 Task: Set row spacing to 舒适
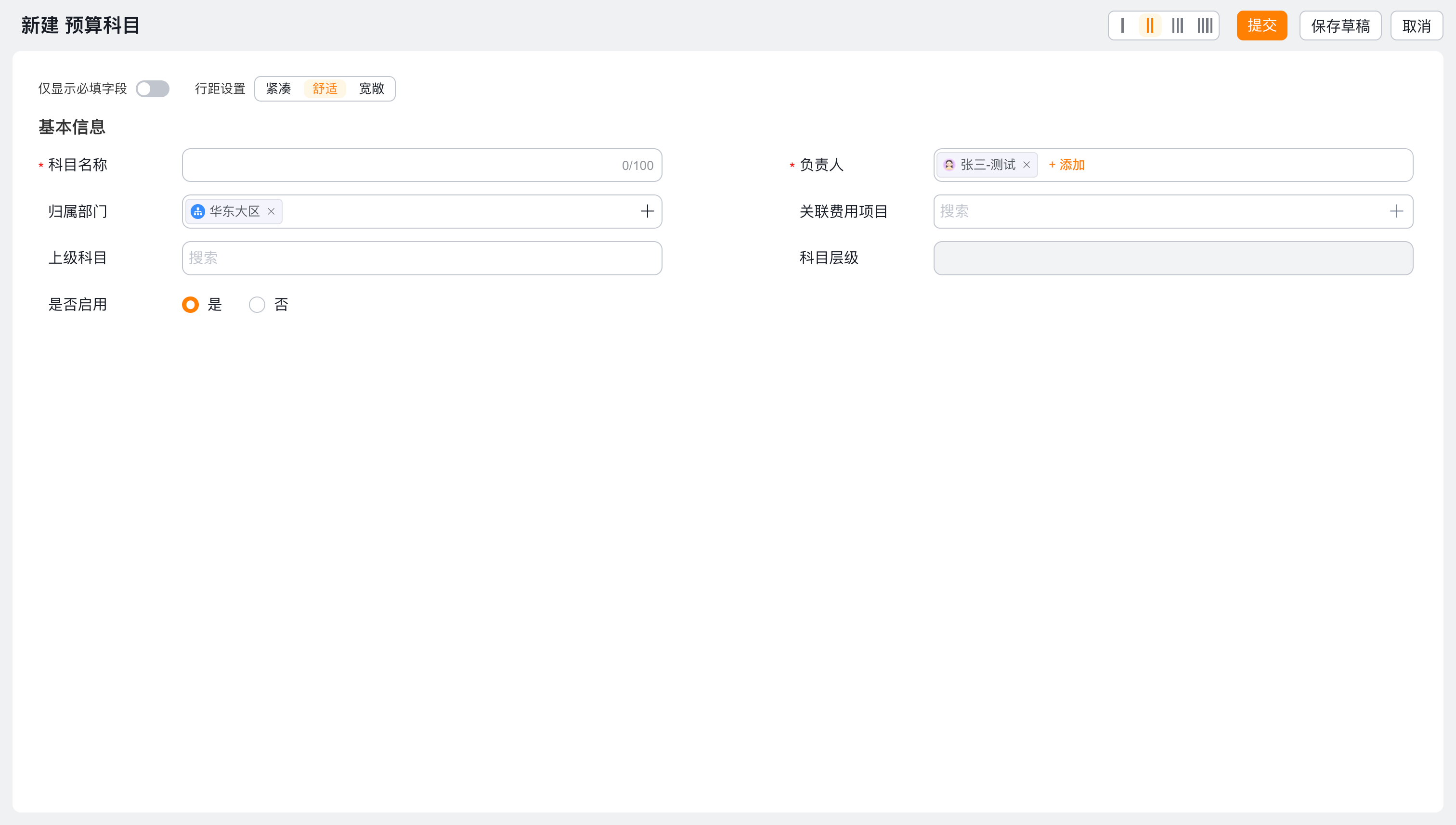point(325,89)
